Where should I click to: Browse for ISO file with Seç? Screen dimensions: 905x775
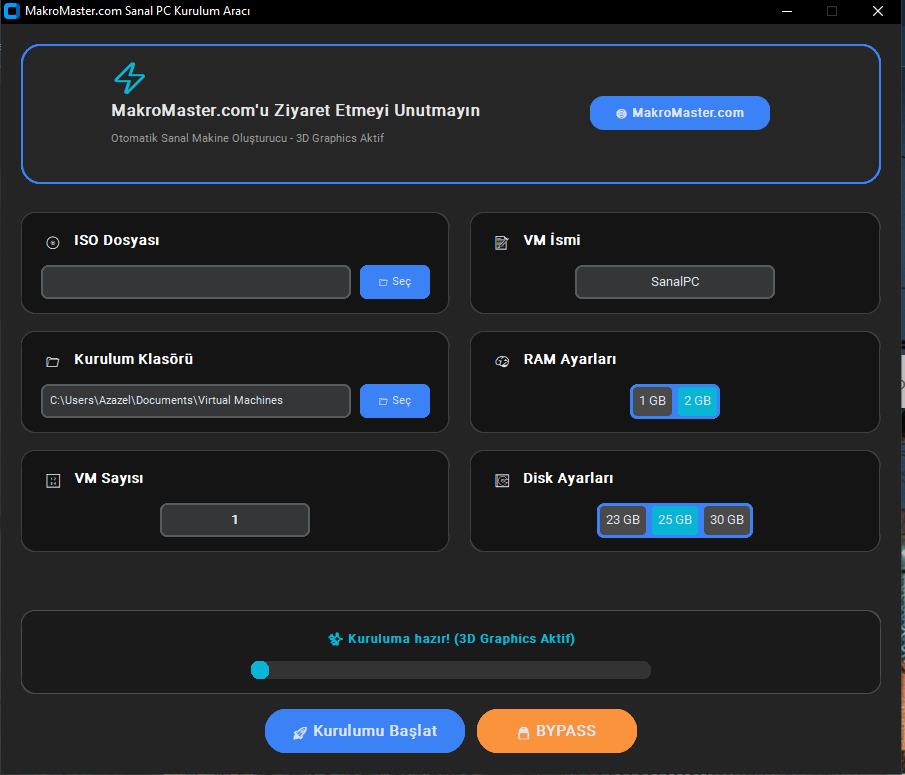coord(395,282)
